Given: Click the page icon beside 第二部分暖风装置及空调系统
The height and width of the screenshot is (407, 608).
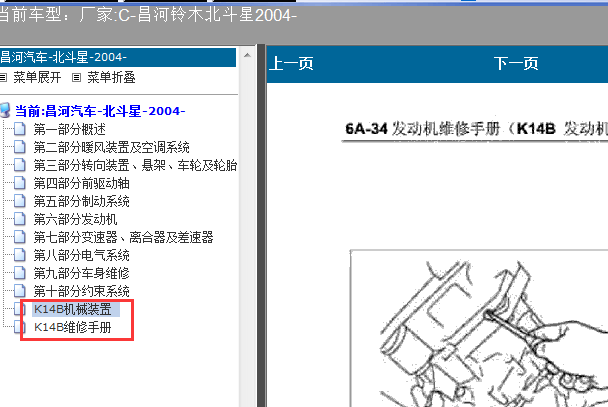Looking at the screenshot, I should pos(20,147).
